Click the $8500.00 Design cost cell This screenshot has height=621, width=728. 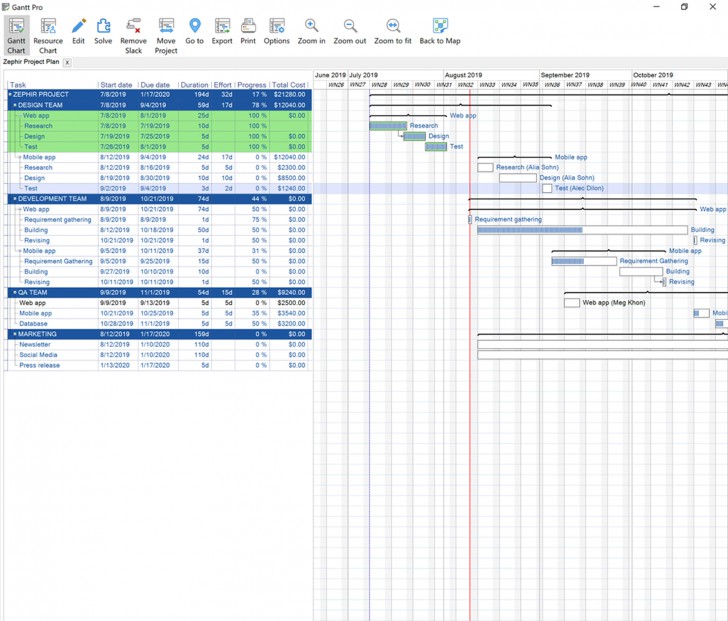291,178
